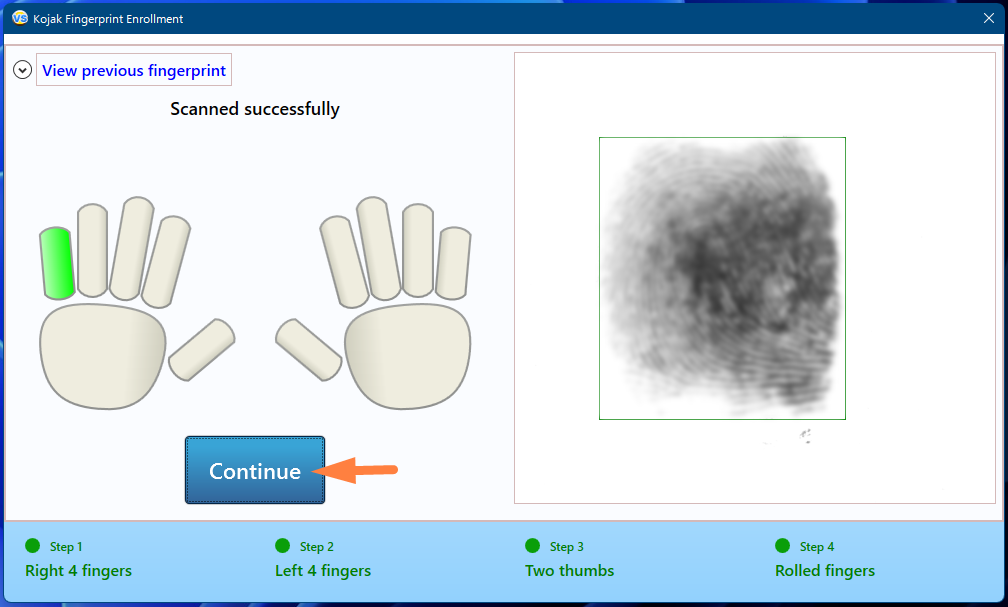The width and height of the screenshot is (1008, 607).
Task: Select the Rolled fingers step
Action: point(825,570)
